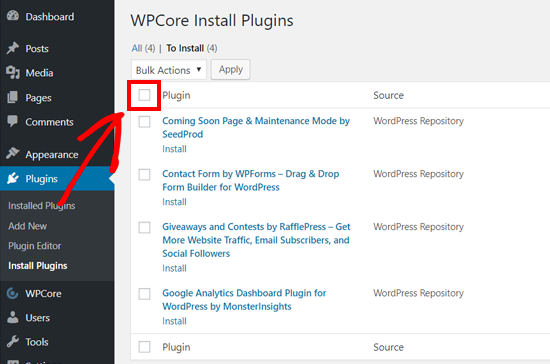The width and height of the screenshot is (550, 364).
Task: Check the Coming Soon Page plugin checkbox
Action: (144, 122)
